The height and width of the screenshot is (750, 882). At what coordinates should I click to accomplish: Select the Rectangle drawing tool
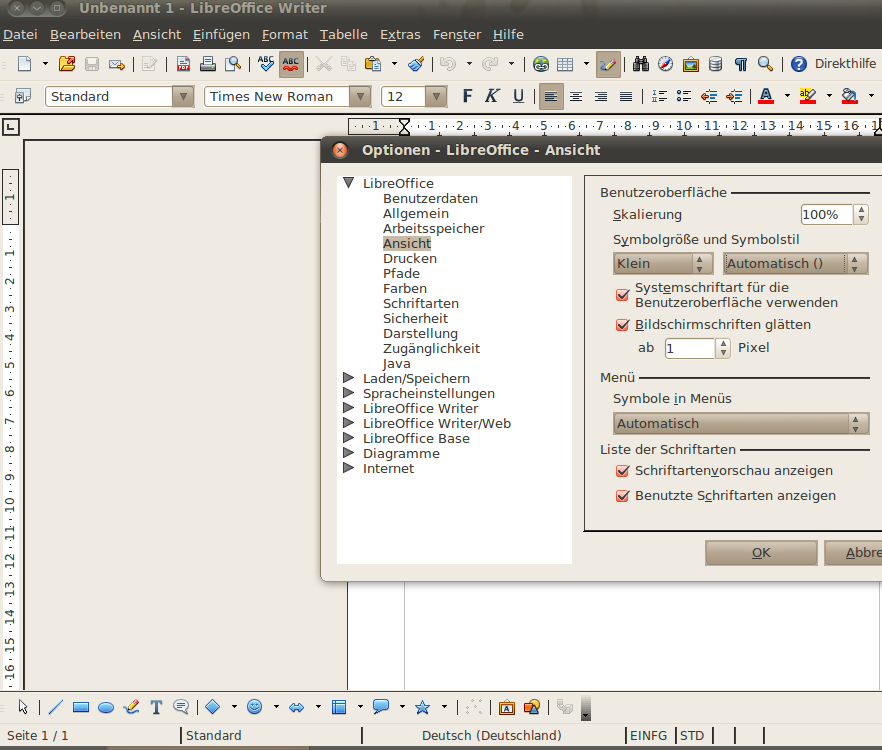pyautogui.click(x=81, y=707)
